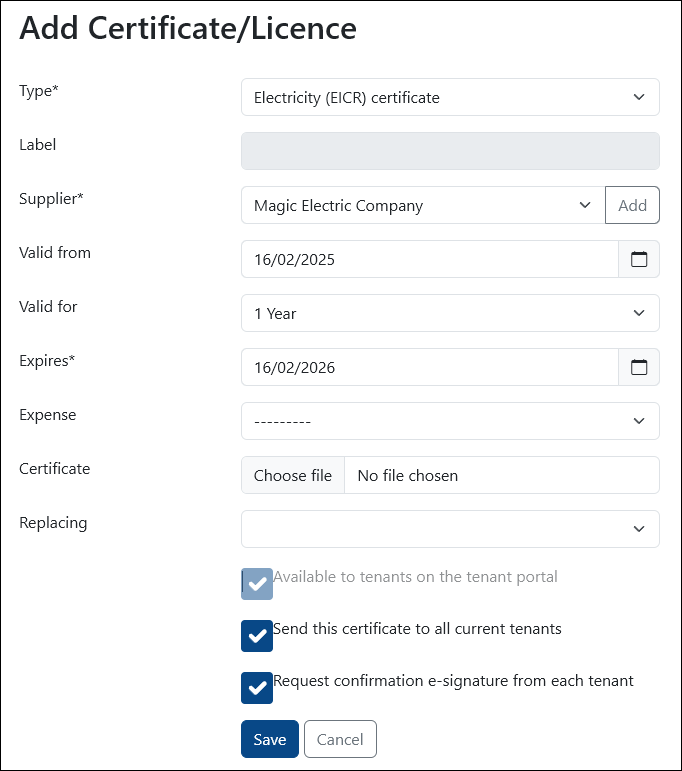This screenshot has width=682, height=771.
Task: Open the Expense dropdown
Action: pos(450,421)
